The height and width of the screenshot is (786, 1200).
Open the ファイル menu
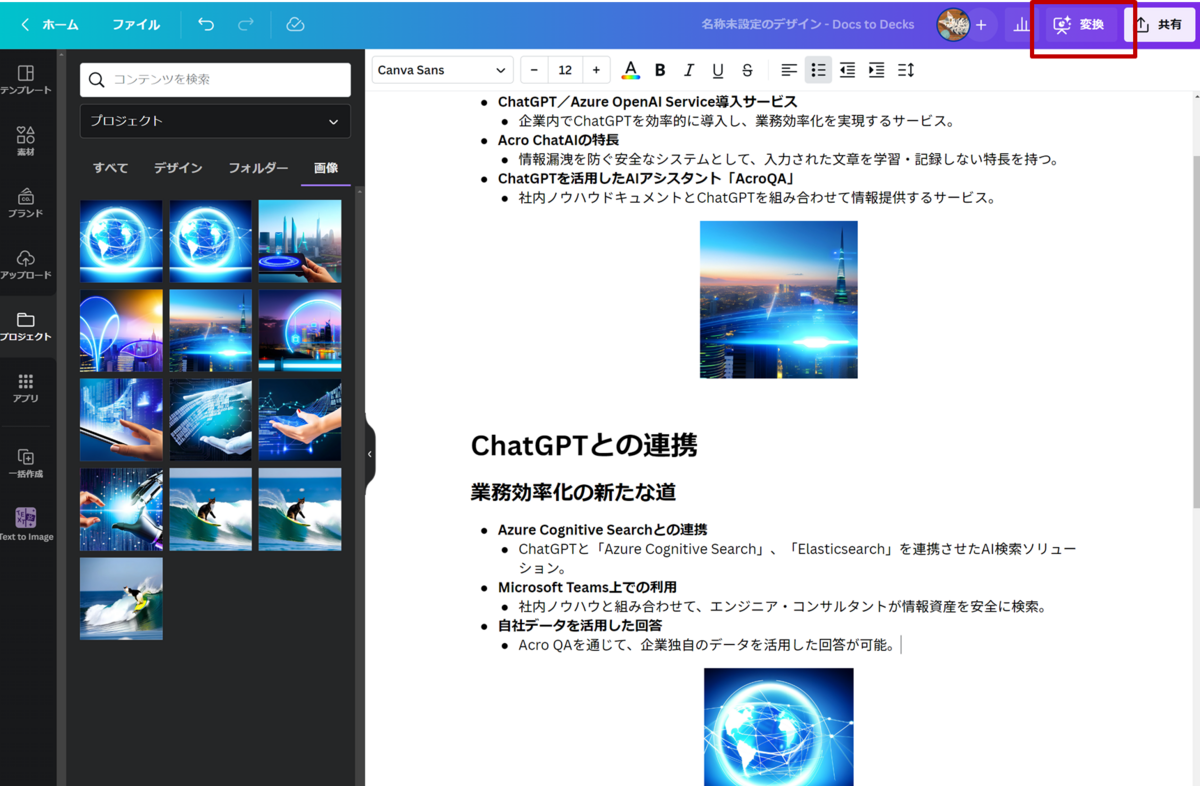coord(136,24)
